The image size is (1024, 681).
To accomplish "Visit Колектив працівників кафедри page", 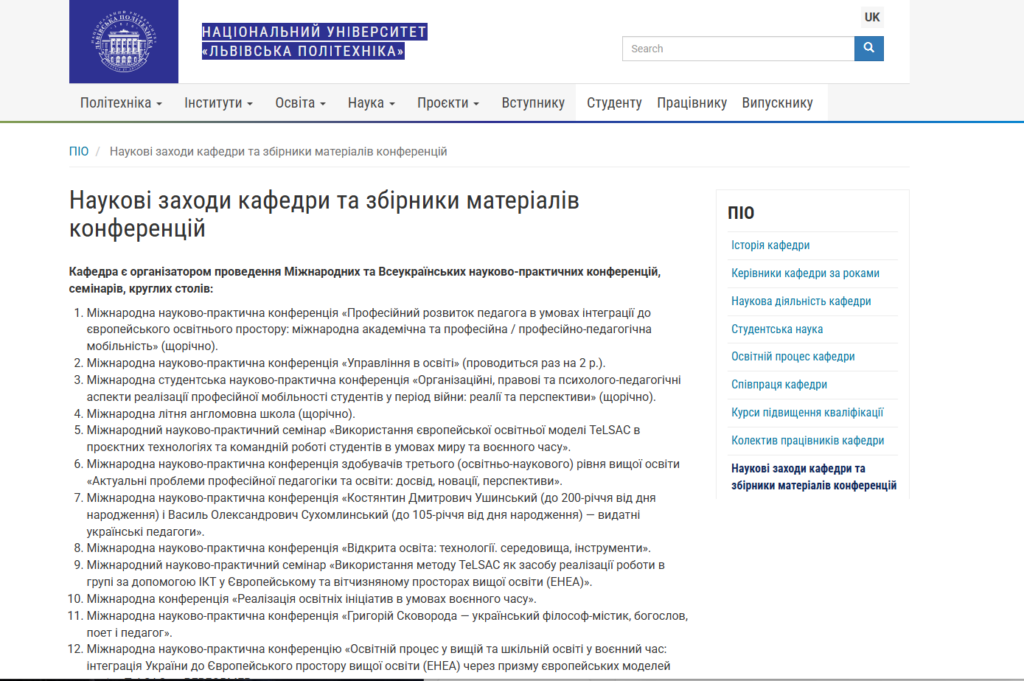I will [x=807, y=440].
